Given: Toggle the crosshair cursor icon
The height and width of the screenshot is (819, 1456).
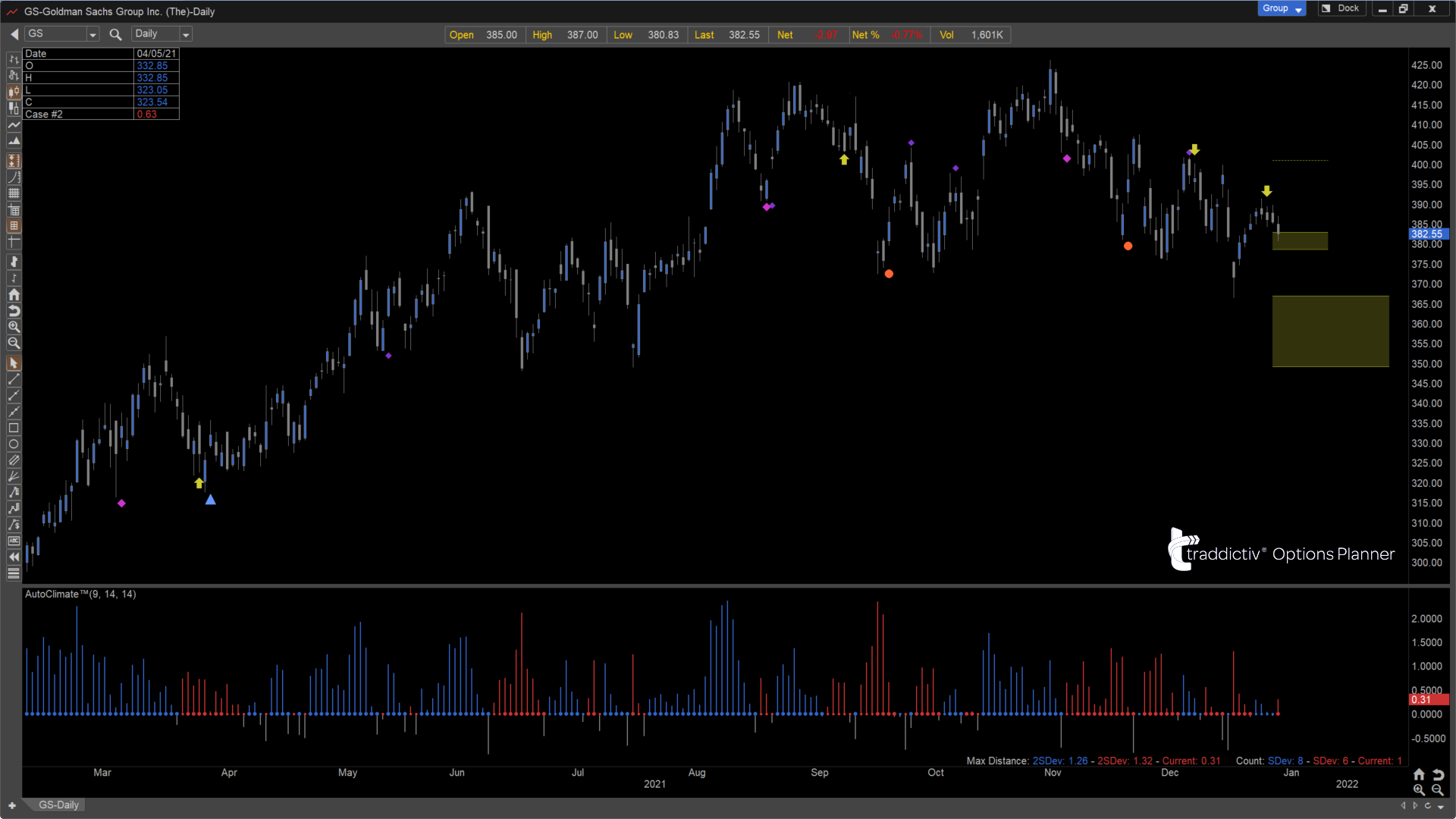Looking at the screenshot, I should 14,242.
